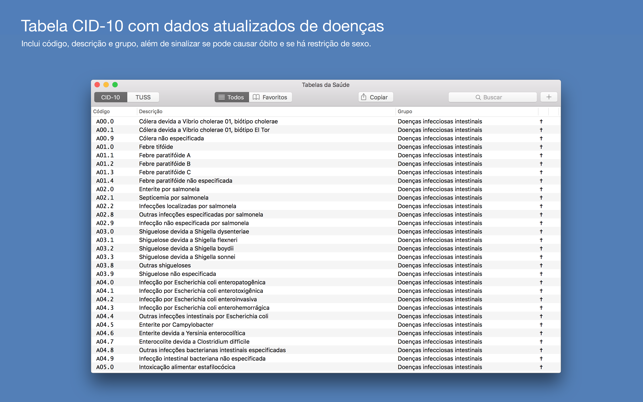Click the death cross icon in row A04.5
The width and height of the screenshot is (643, 402).
pyautogui.click(x=541, y=325)
